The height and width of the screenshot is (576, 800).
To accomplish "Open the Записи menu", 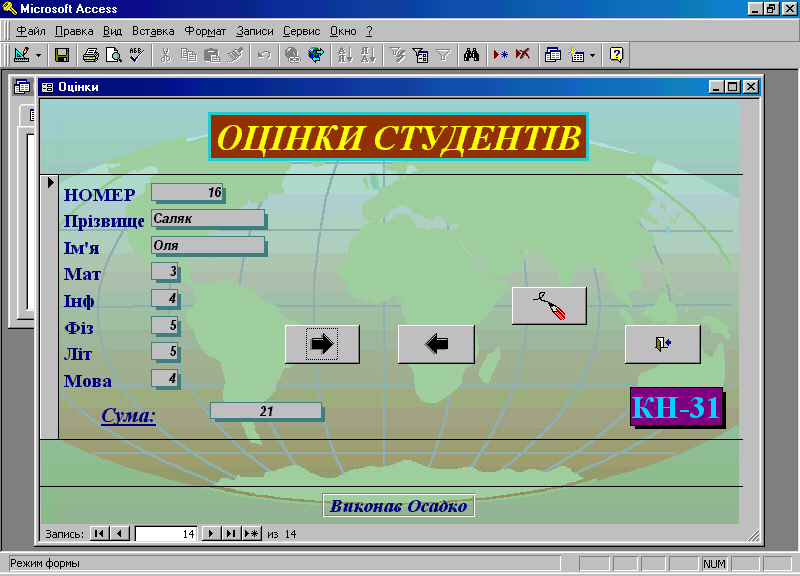I will tap(255, 31).
